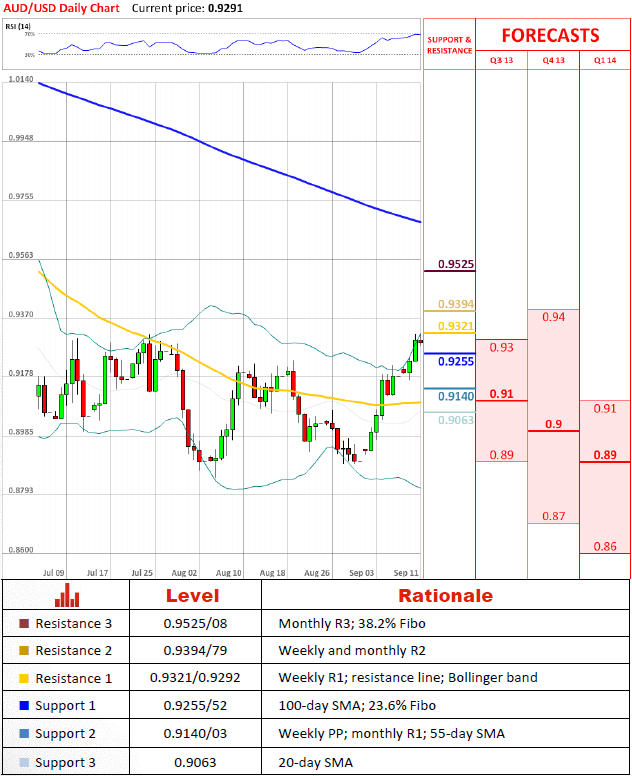Click the Resistance 1 yellow square marker
The width and height of the screenshot is (632, 776).
click(x=24, y=678)
